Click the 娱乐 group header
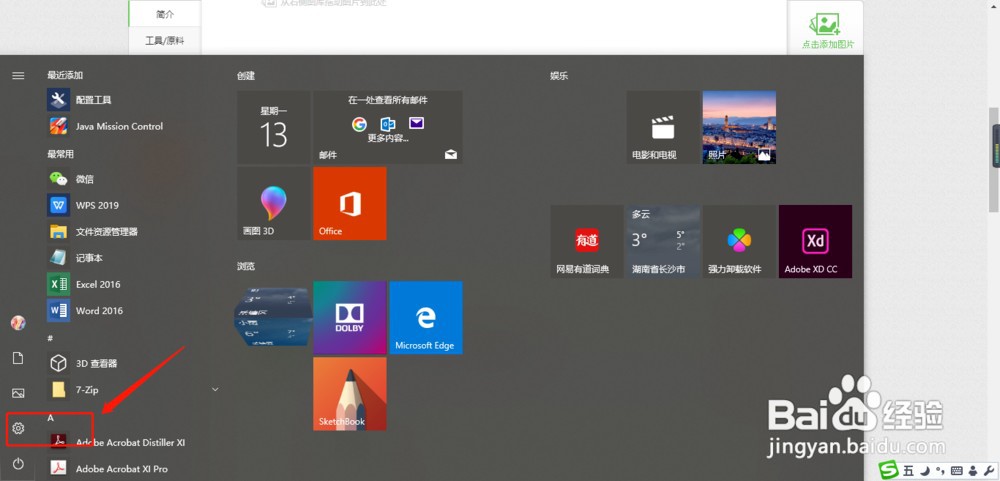The image size is (1000, 481). click(559, 75)
